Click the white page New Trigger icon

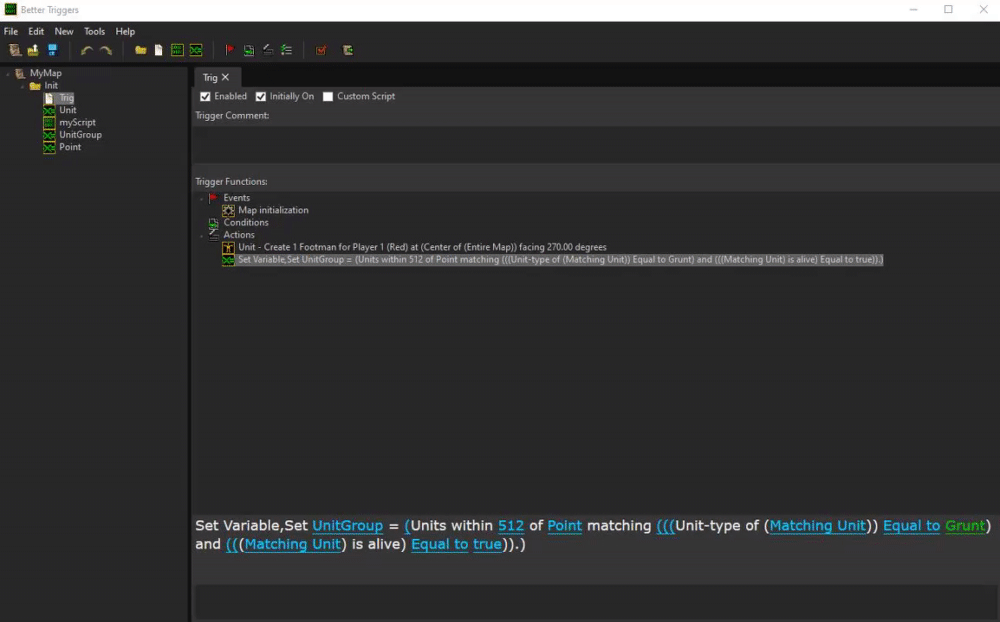click(x=158, y=50)
